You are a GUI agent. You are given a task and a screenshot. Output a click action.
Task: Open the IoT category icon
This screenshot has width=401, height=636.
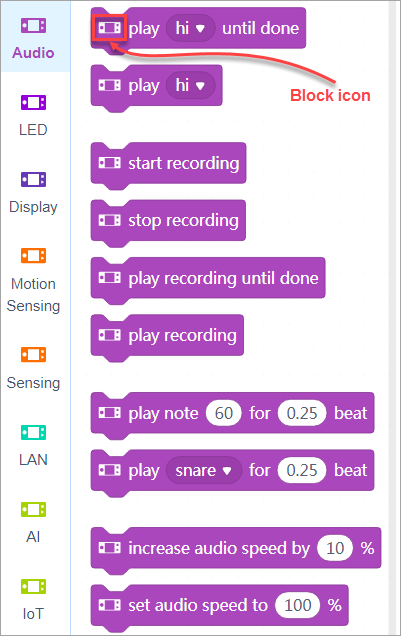click(33, 587)
